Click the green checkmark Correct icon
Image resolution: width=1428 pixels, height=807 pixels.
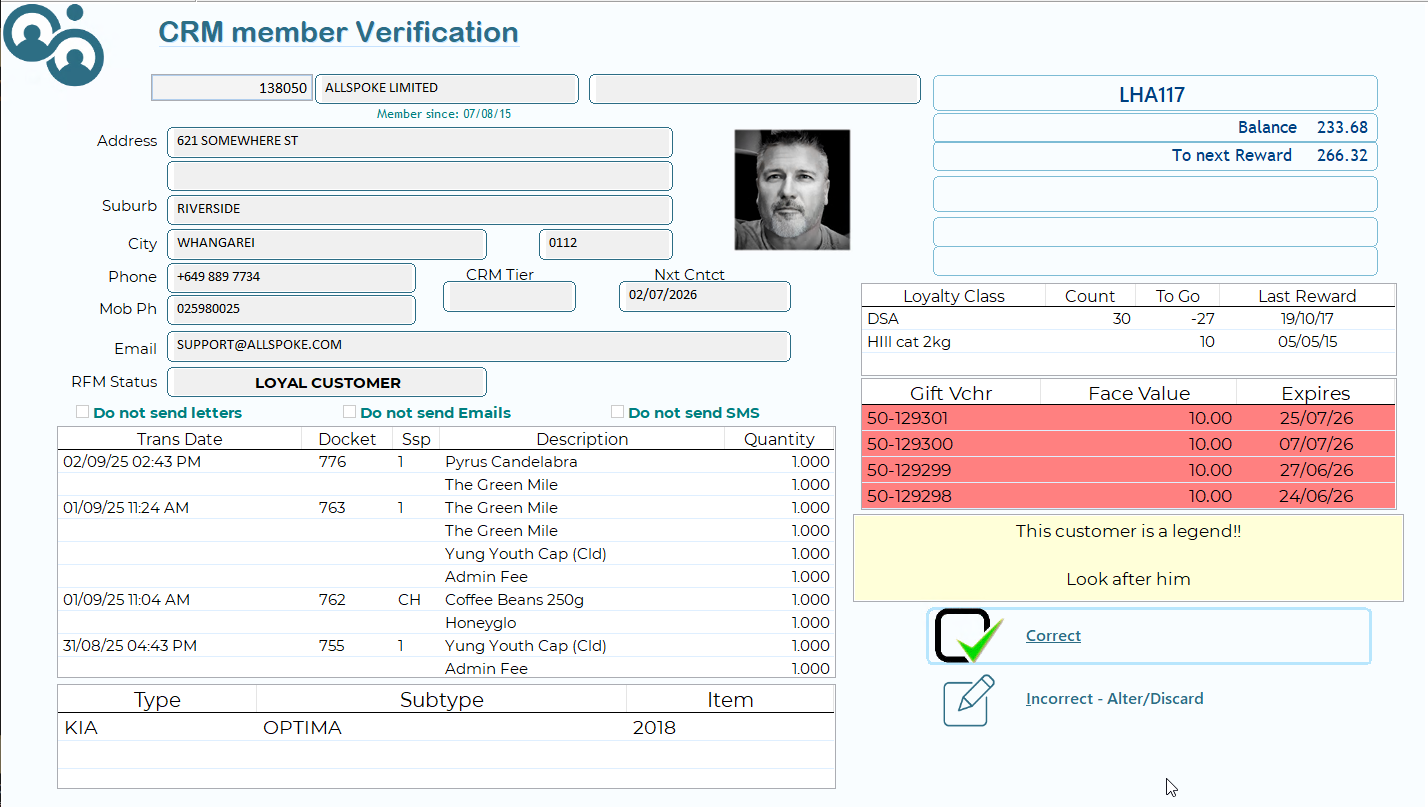click(x=967, y=636)
